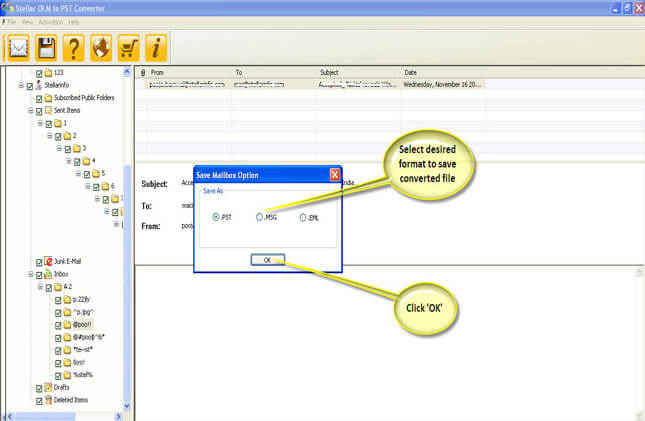Toggle the Junk E-Mail checkbox
The height and width of the screenshot is (421, 645).
click(x=39, y=262)
